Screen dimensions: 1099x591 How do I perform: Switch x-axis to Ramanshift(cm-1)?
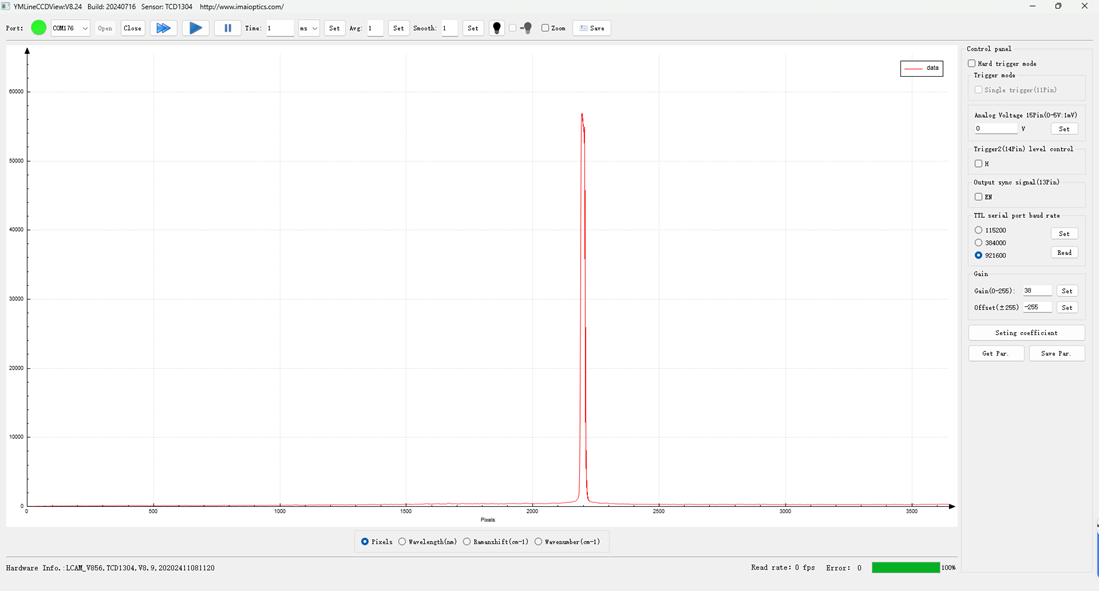coord(467,541)
